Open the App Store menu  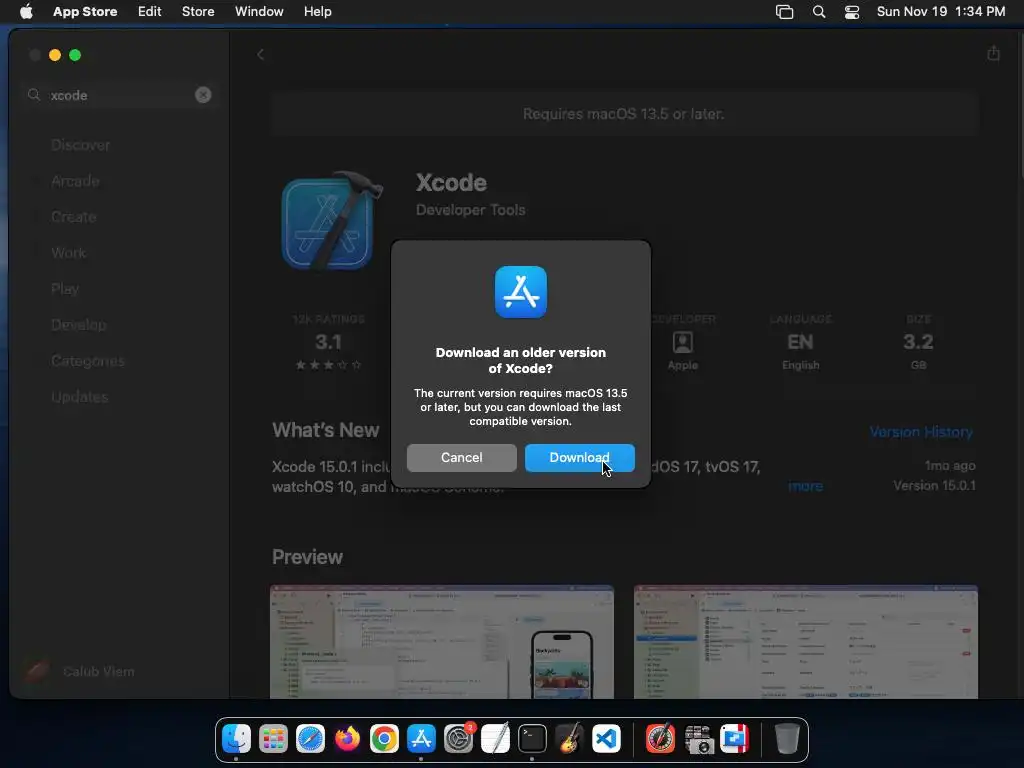[x=85, y=12]
